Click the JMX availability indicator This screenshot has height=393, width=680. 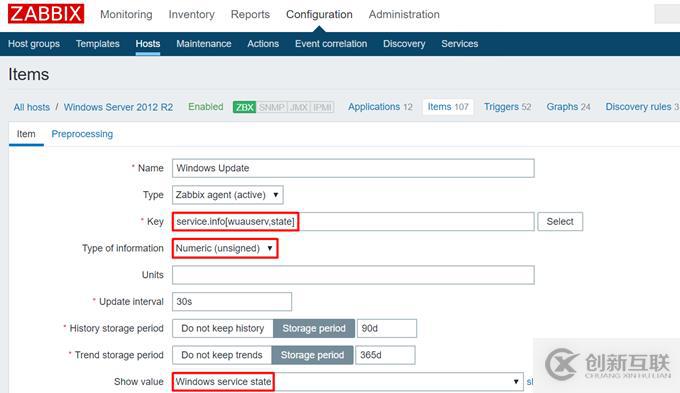pyautogui.click(x=298, y=107)
